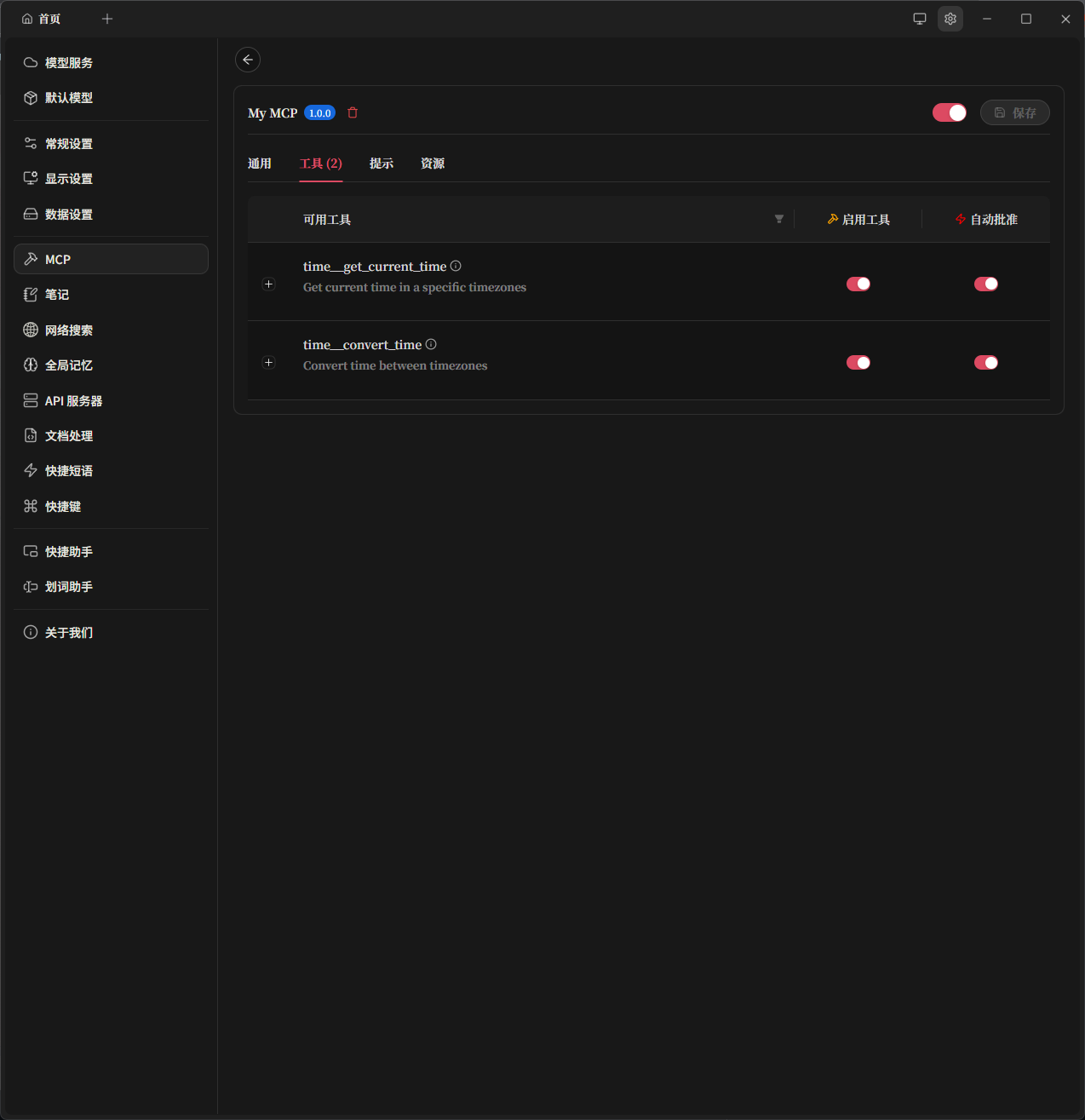Switch to the 通用 tab
Viewport: 1085px width, 1120px height.
260,164
